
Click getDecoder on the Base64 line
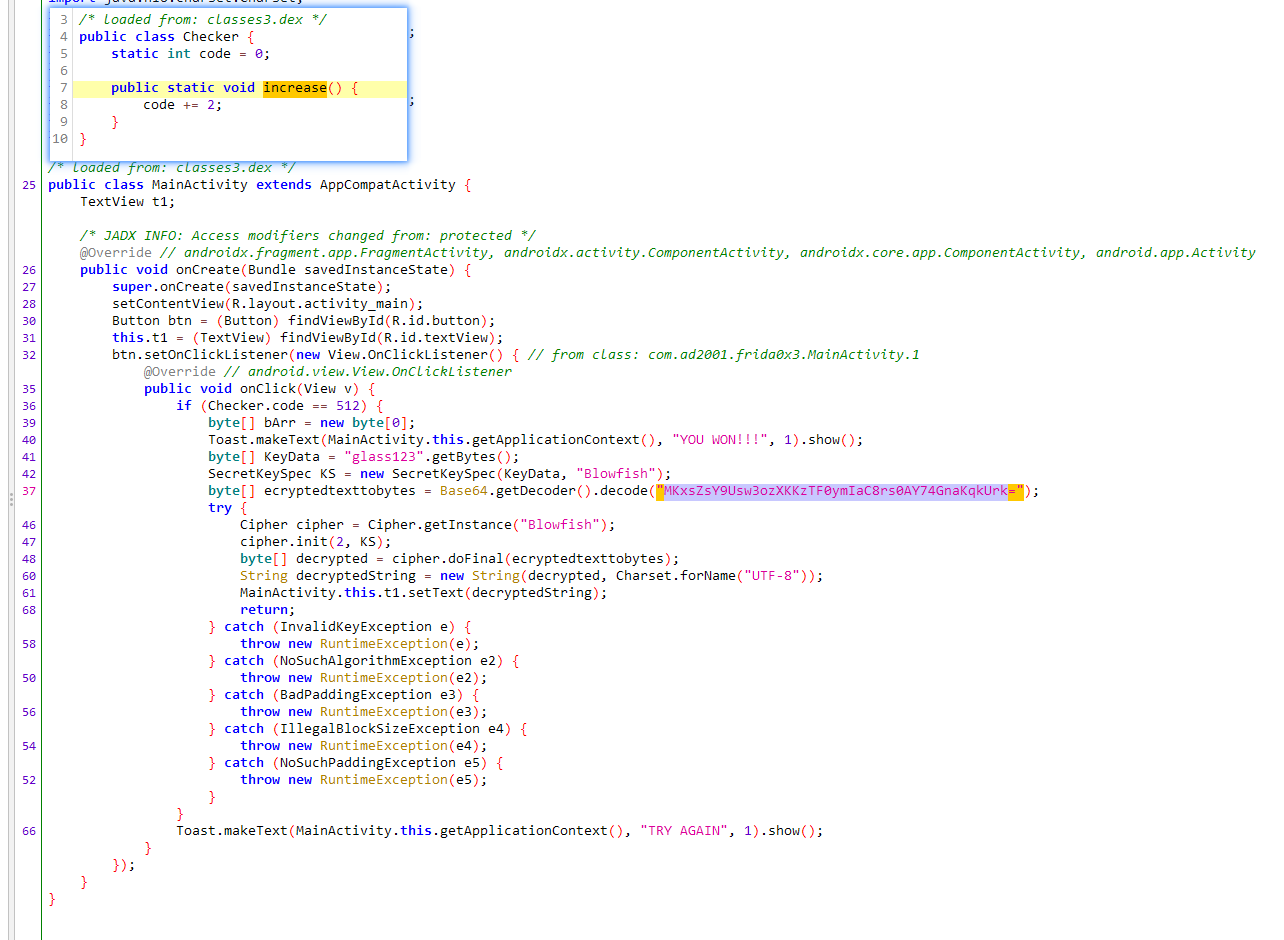[539, 491]
